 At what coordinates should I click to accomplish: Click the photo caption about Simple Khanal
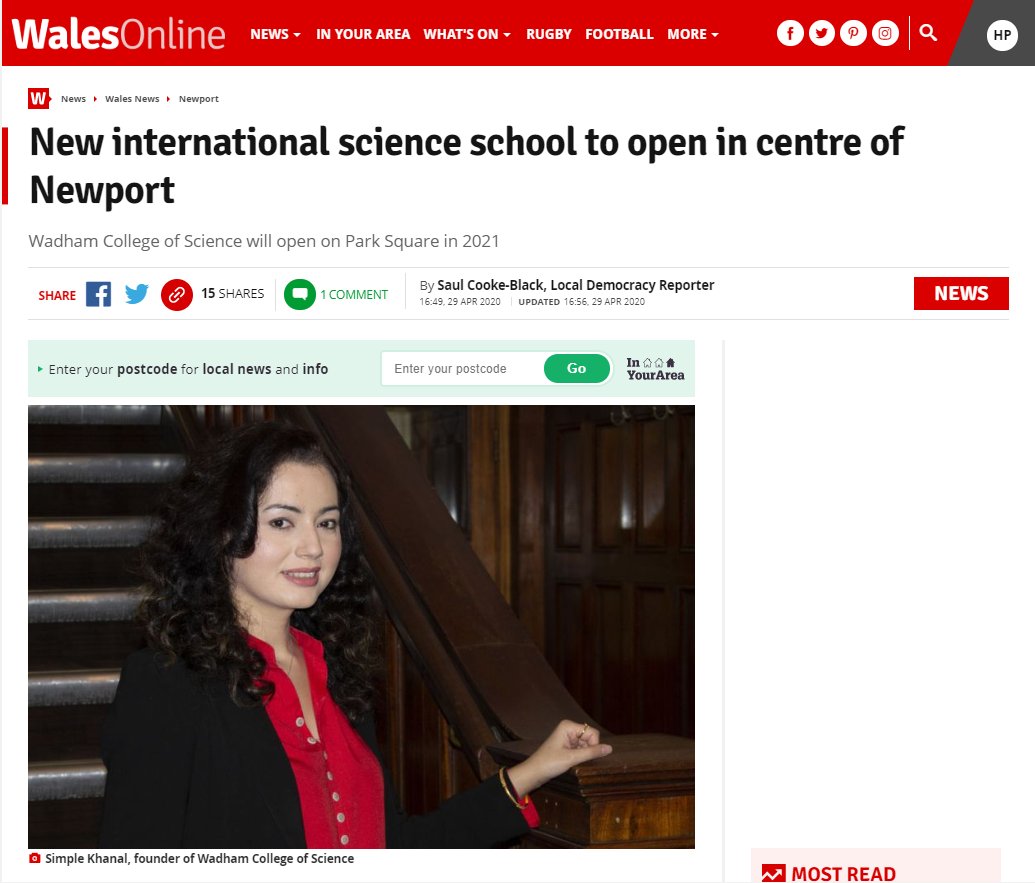199,858
